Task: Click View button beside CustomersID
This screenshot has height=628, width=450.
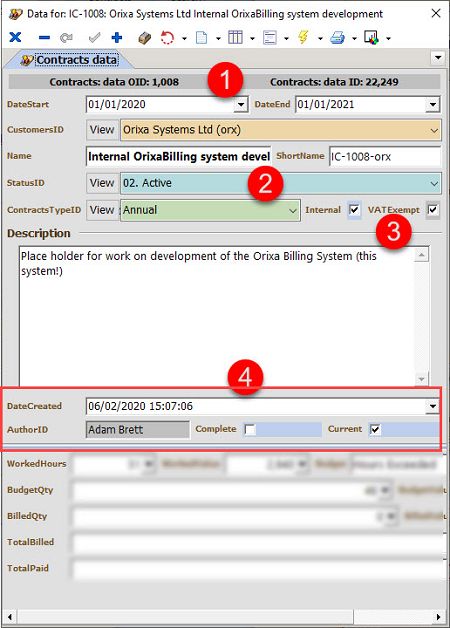Action: (x=102, y=130)
